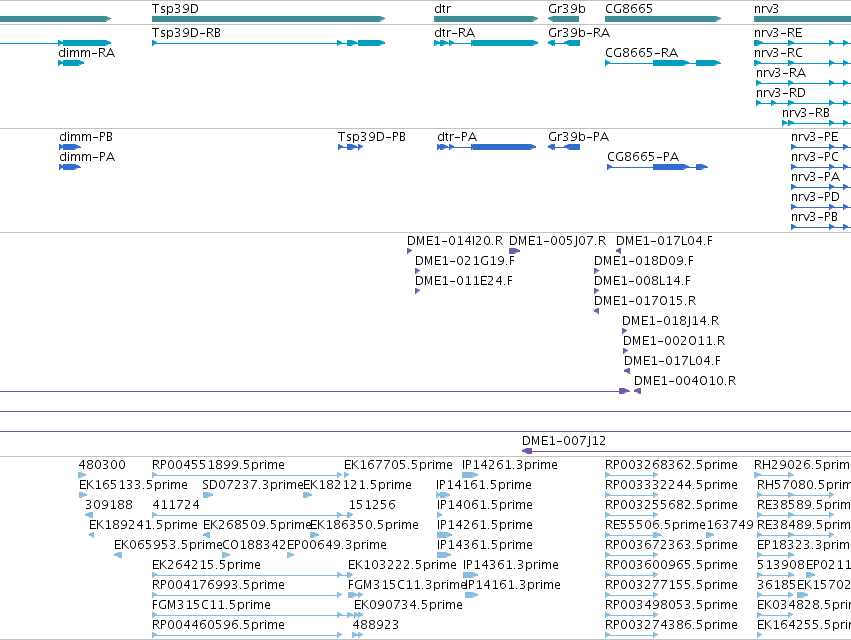Click the DME1-017O15.R label
Viewport: 851px width, 640px height.
645,301
